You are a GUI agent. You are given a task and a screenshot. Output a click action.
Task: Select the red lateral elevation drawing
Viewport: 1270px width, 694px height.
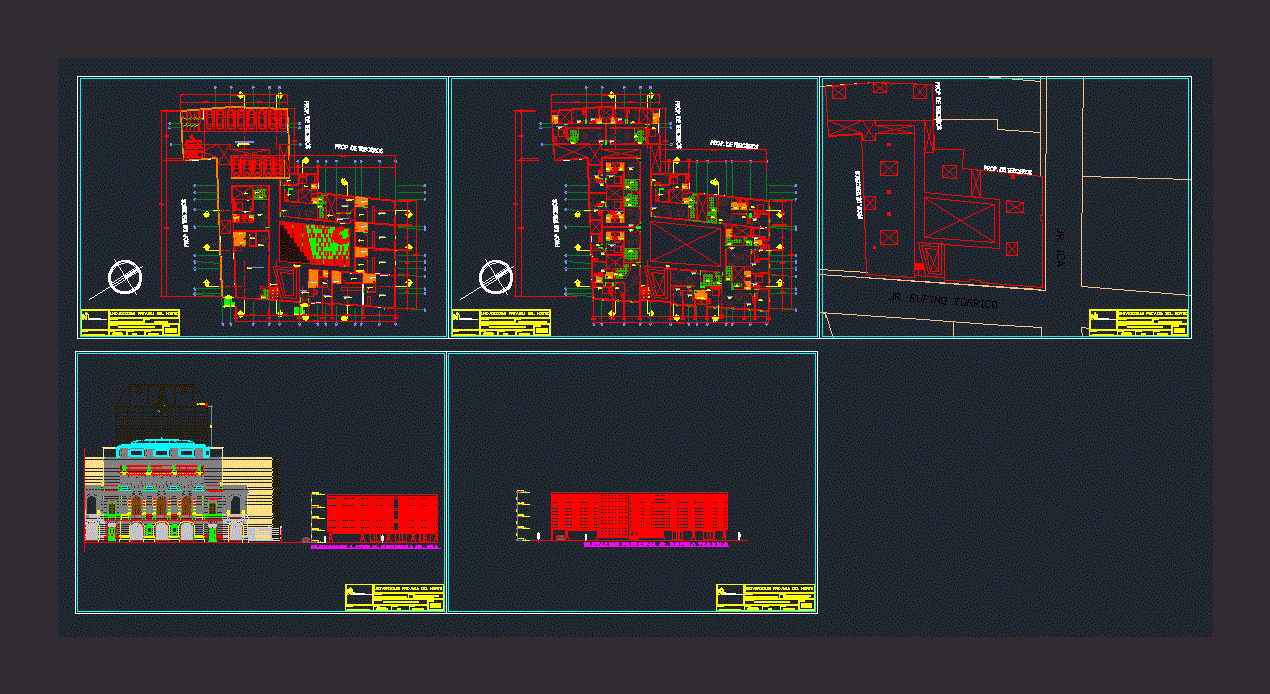pos(382,516)
